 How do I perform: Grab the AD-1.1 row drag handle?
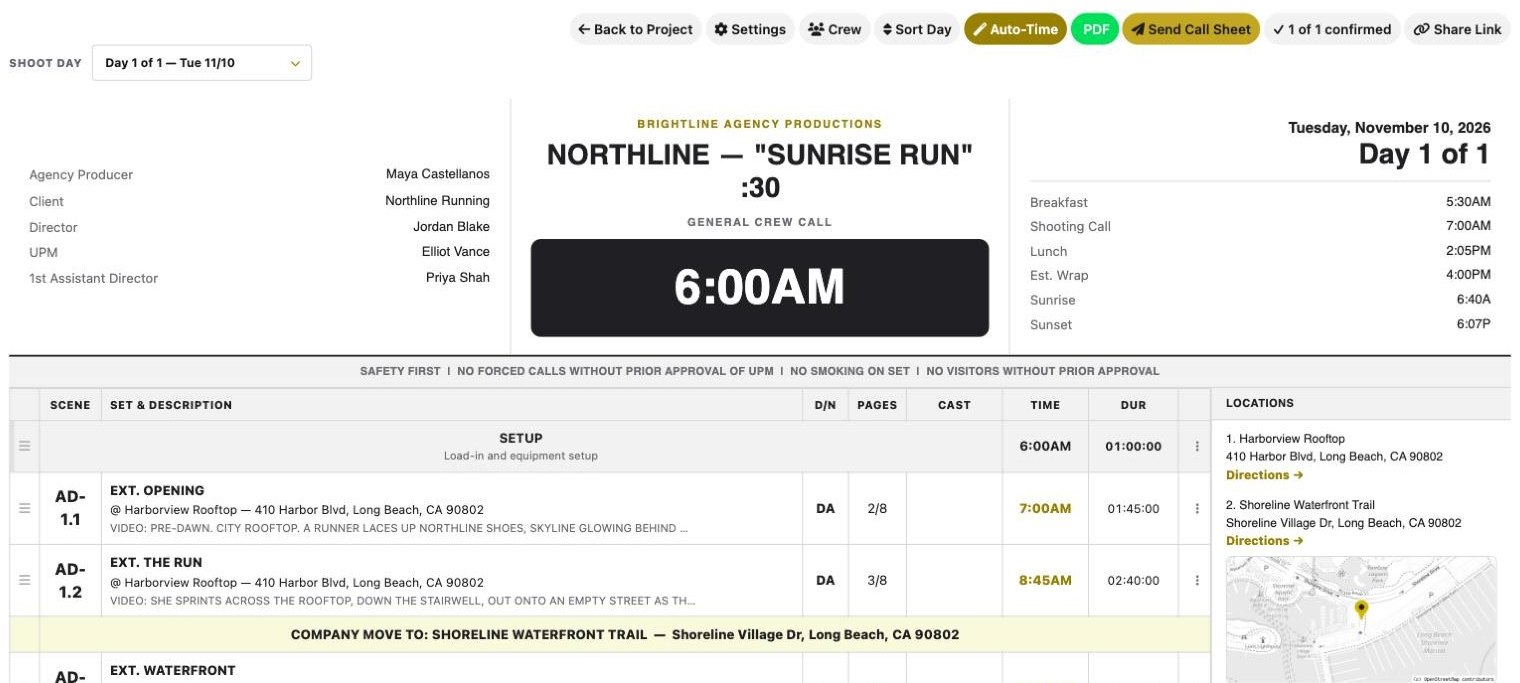[25, 508]
